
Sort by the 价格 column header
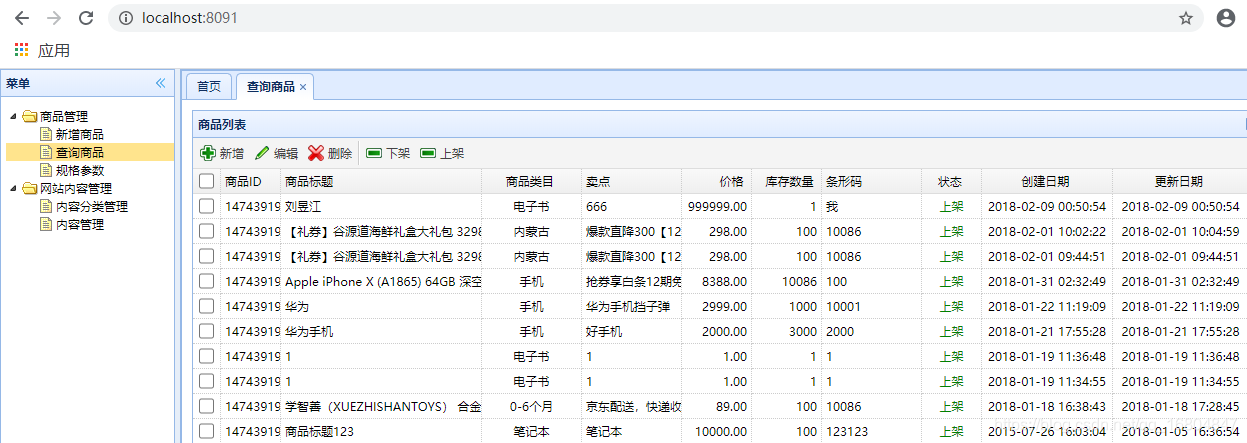pos(716,181)
